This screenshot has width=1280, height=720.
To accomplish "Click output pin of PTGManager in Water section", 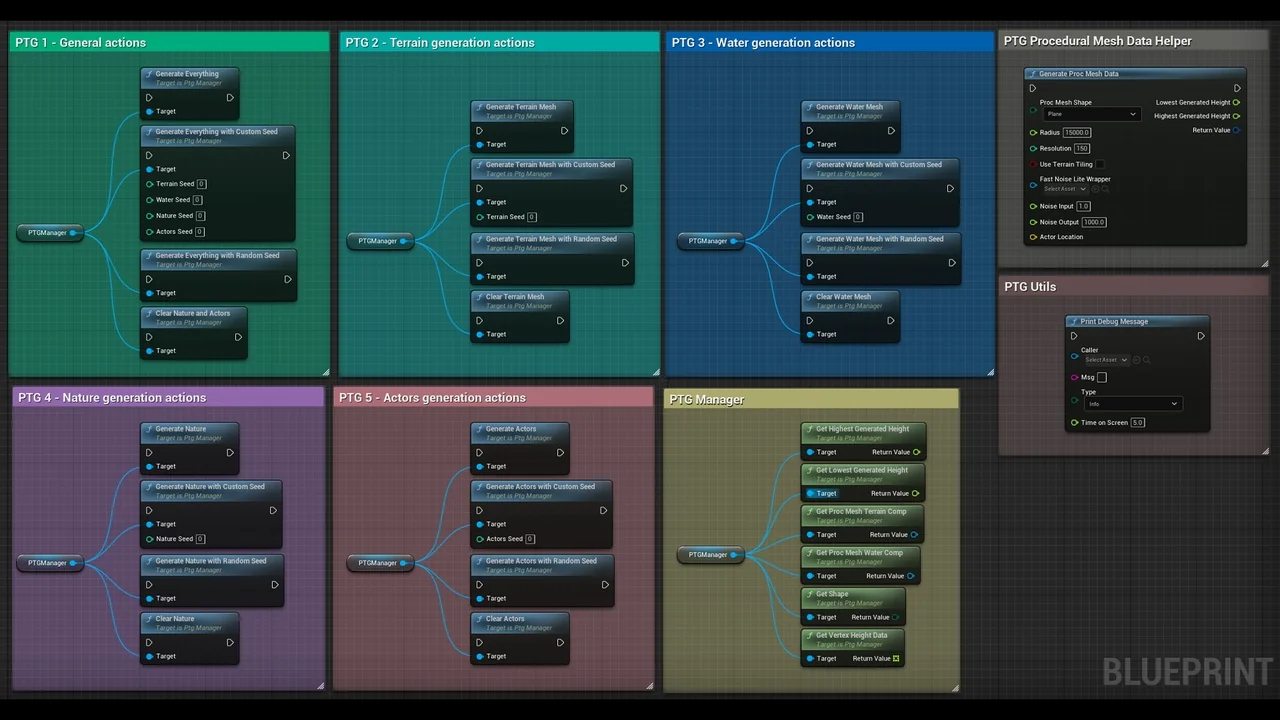I will click(x=733, y=241).
